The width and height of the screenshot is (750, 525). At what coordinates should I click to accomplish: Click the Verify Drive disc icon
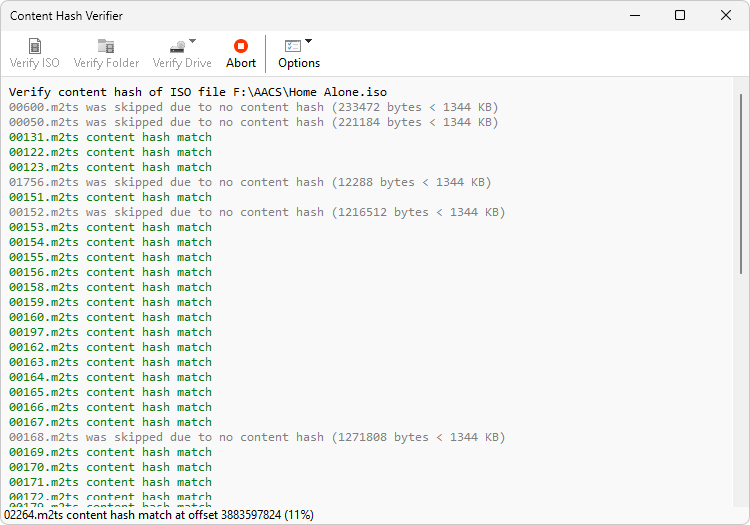pyautogui.click(x=177, y=46)
